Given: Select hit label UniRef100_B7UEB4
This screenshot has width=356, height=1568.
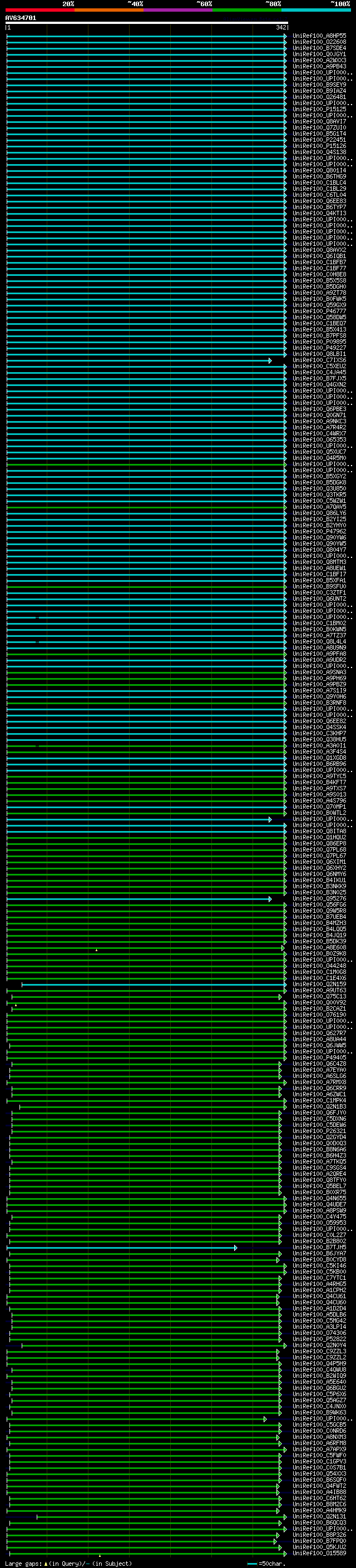Looking at the screenshot, I should click(x=319, y=917).
